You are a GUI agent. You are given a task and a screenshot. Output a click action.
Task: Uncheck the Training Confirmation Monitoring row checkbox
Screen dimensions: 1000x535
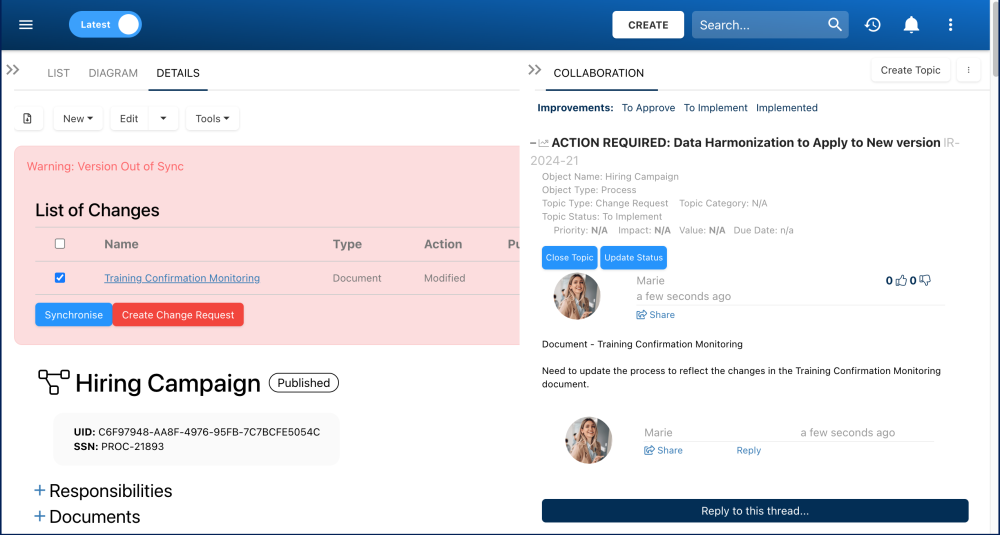click(x=60, y=277)
